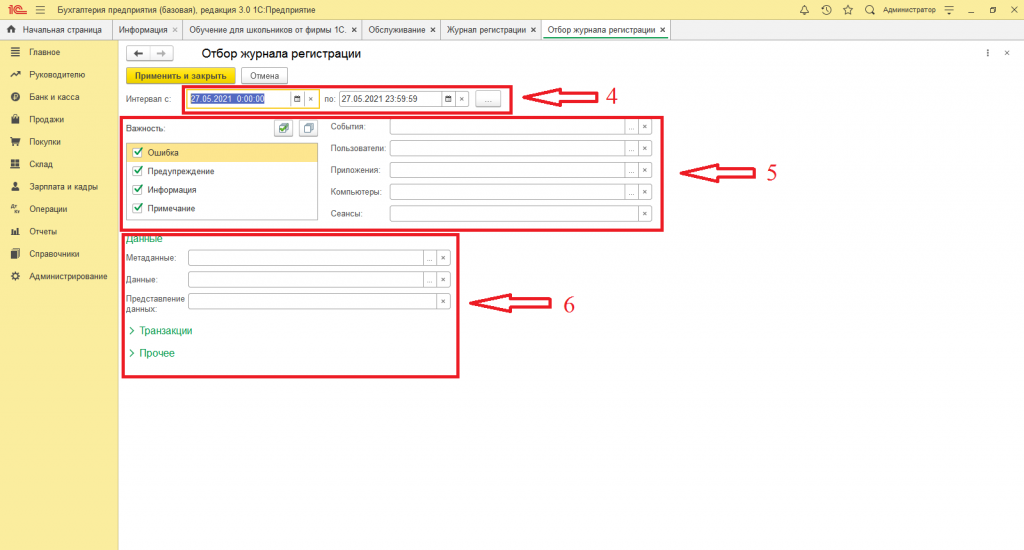Image resolution: width=1024 pixels, height=550 pixels.
Task: Click the Представление данных input field
Action: [312, 301]
